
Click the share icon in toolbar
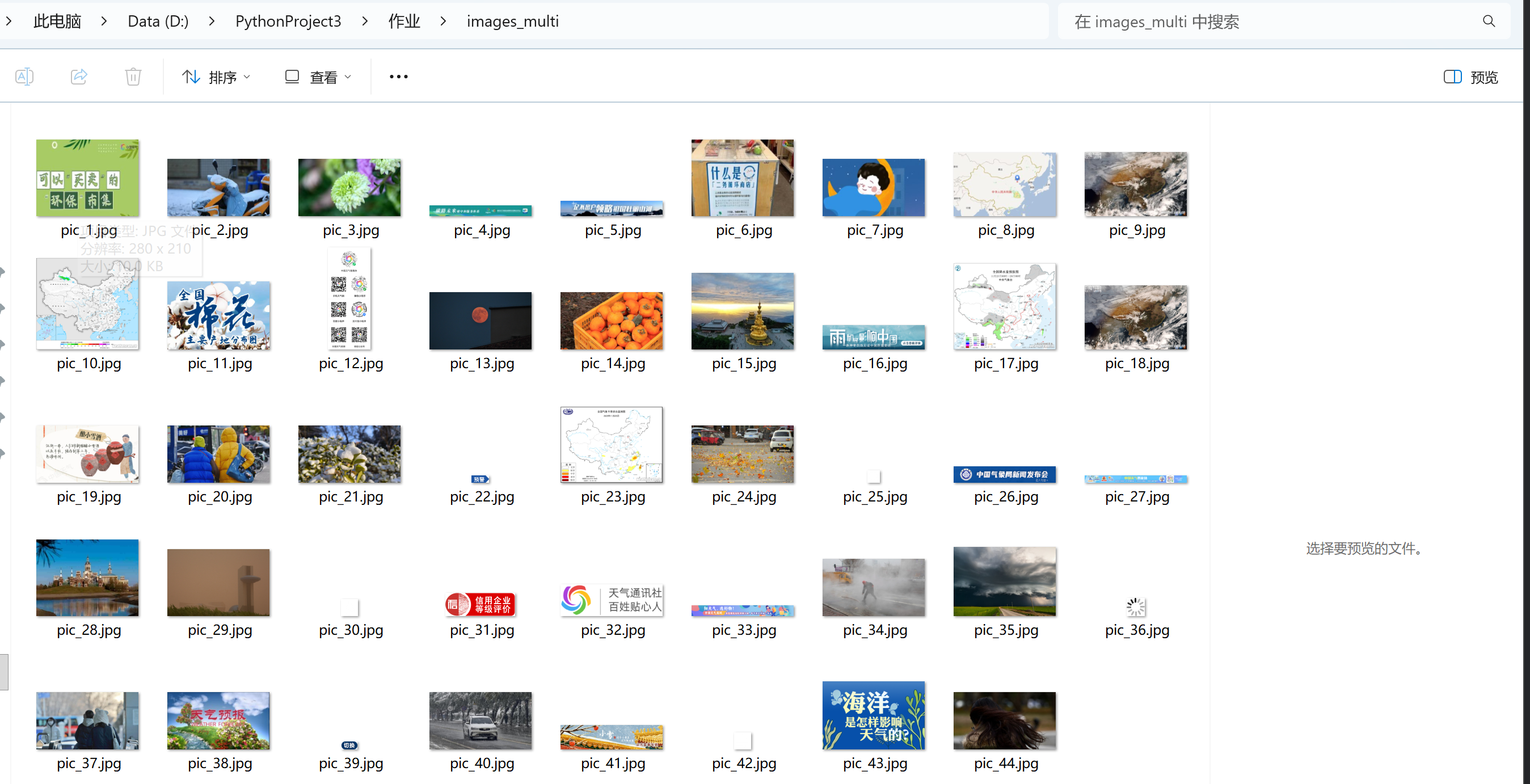79,77
